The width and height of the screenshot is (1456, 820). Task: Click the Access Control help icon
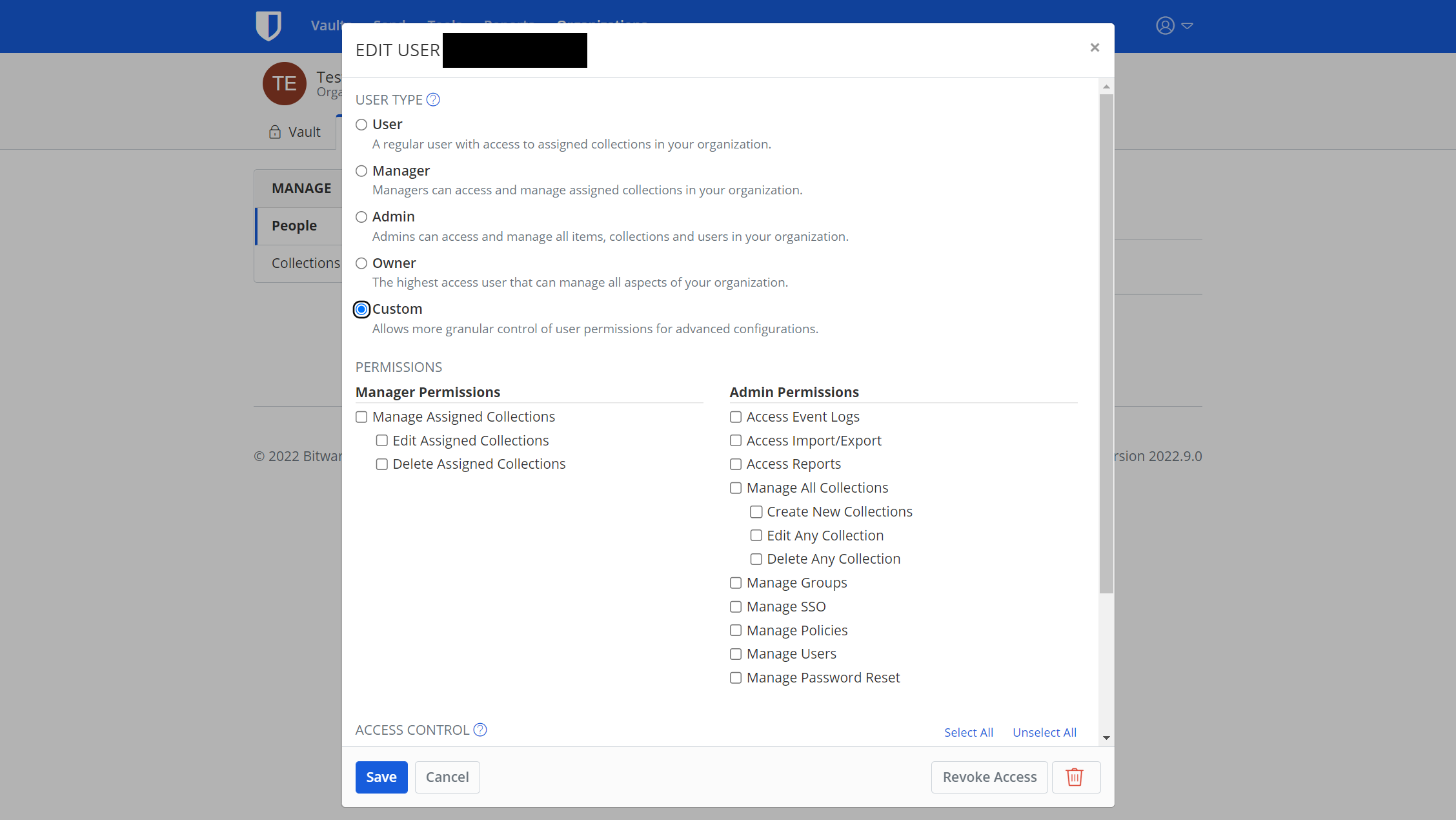pyautogui.click(x=480, y=730)
